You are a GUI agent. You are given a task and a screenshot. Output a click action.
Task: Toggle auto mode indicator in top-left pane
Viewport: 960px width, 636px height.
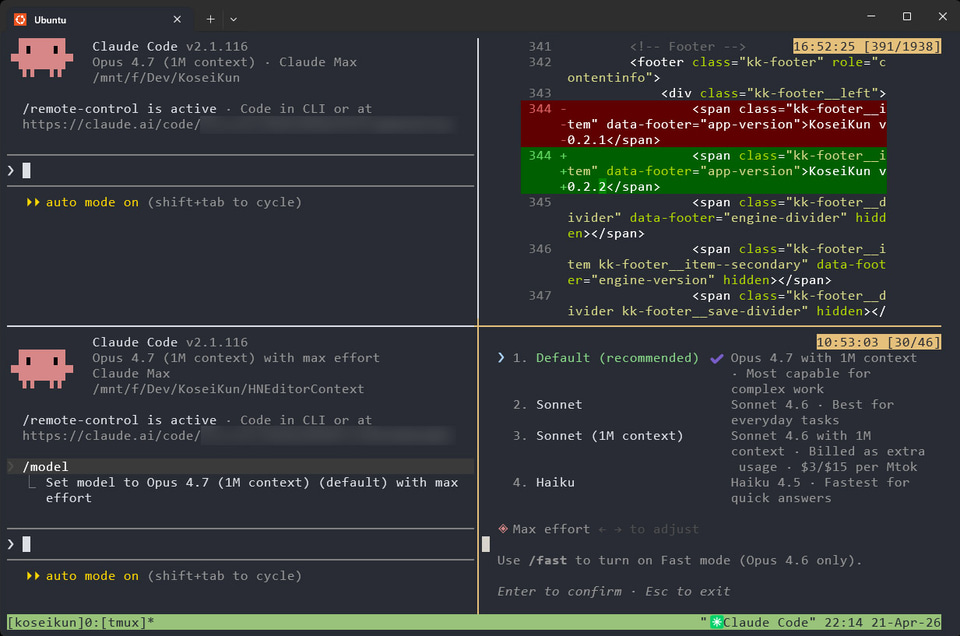163,202
